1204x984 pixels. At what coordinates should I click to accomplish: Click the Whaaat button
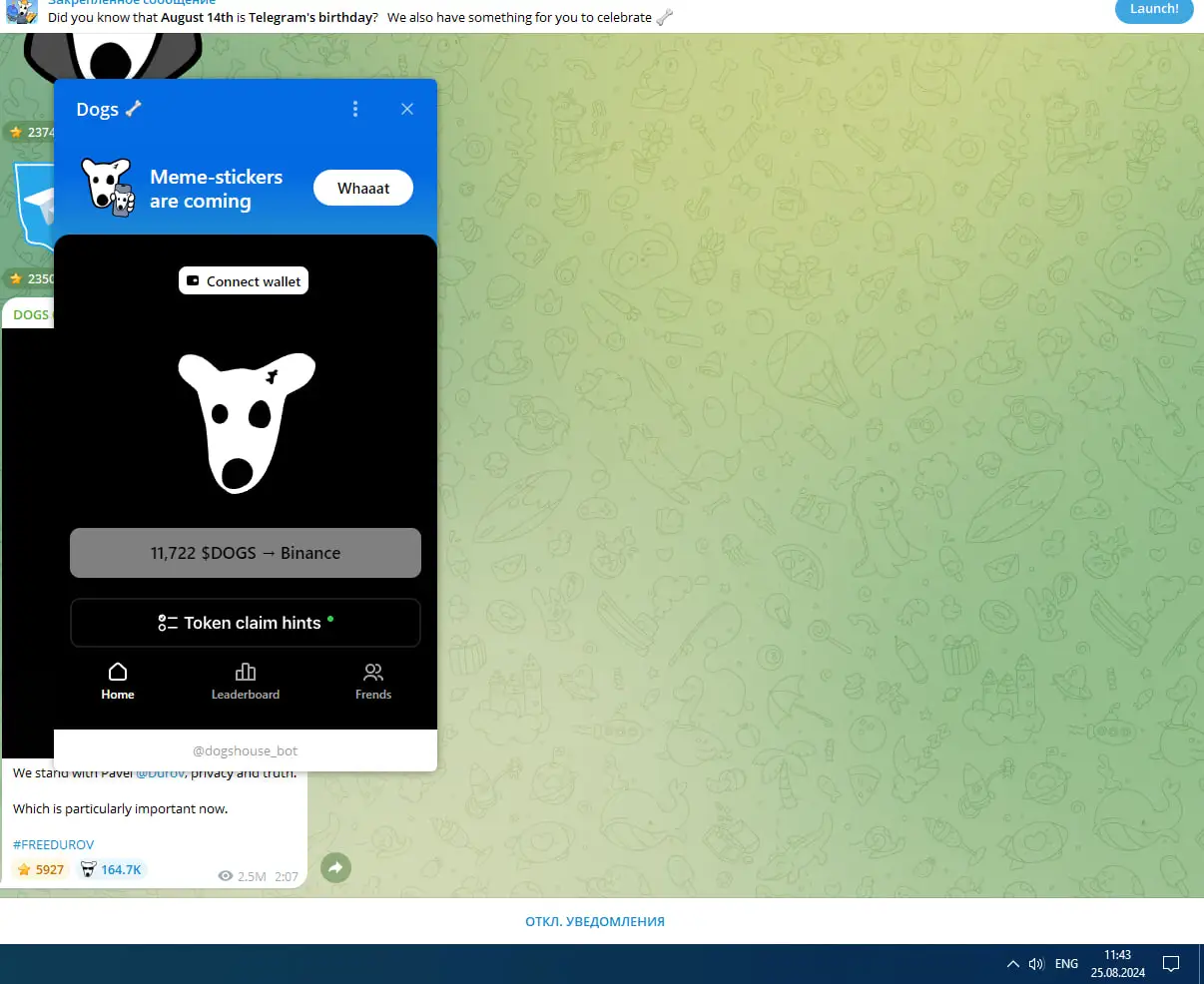point(363,188)
